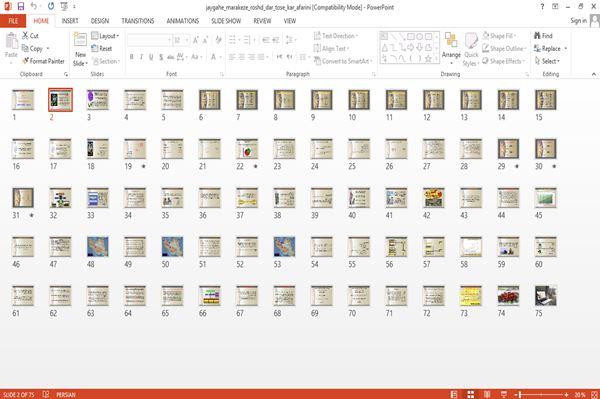Switch to the ANIMATIONS tab
Viewport: 600px width, 399px height.
coord(183,21)
